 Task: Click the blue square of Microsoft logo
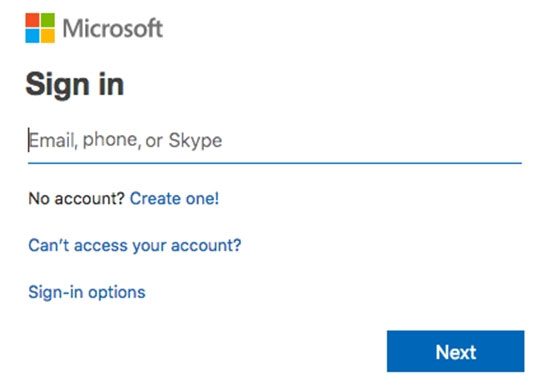point(32,36)
